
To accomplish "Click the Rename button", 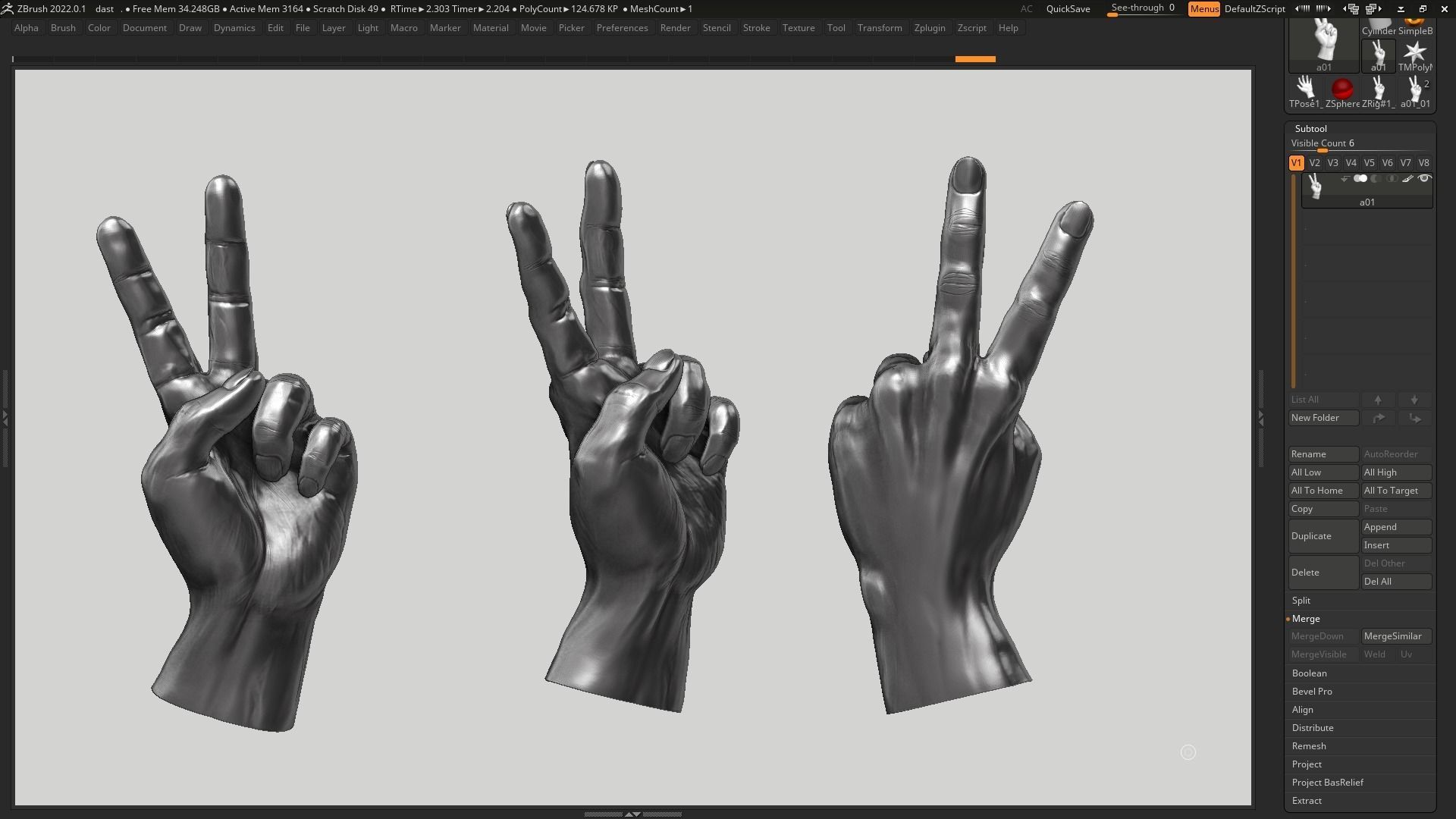I will point(1323,454).
